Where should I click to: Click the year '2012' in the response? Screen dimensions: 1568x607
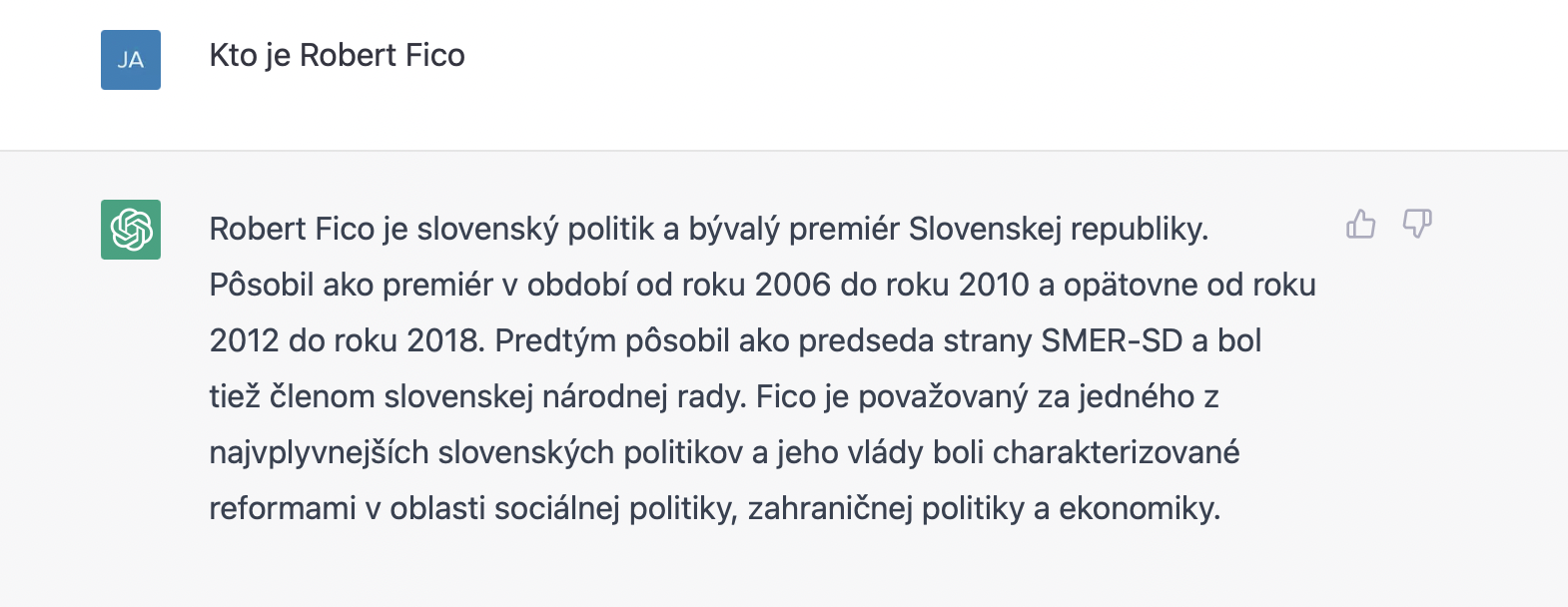245,341
